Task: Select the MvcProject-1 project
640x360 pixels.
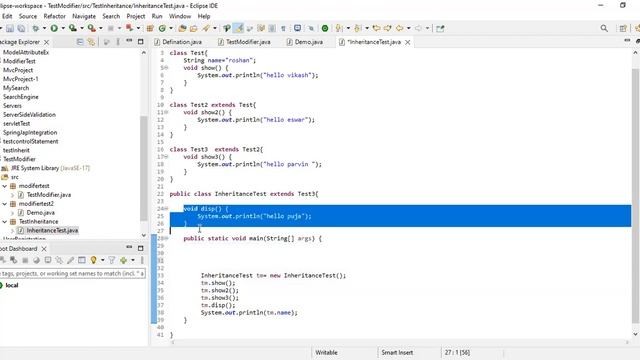Action: click(20, 79)
